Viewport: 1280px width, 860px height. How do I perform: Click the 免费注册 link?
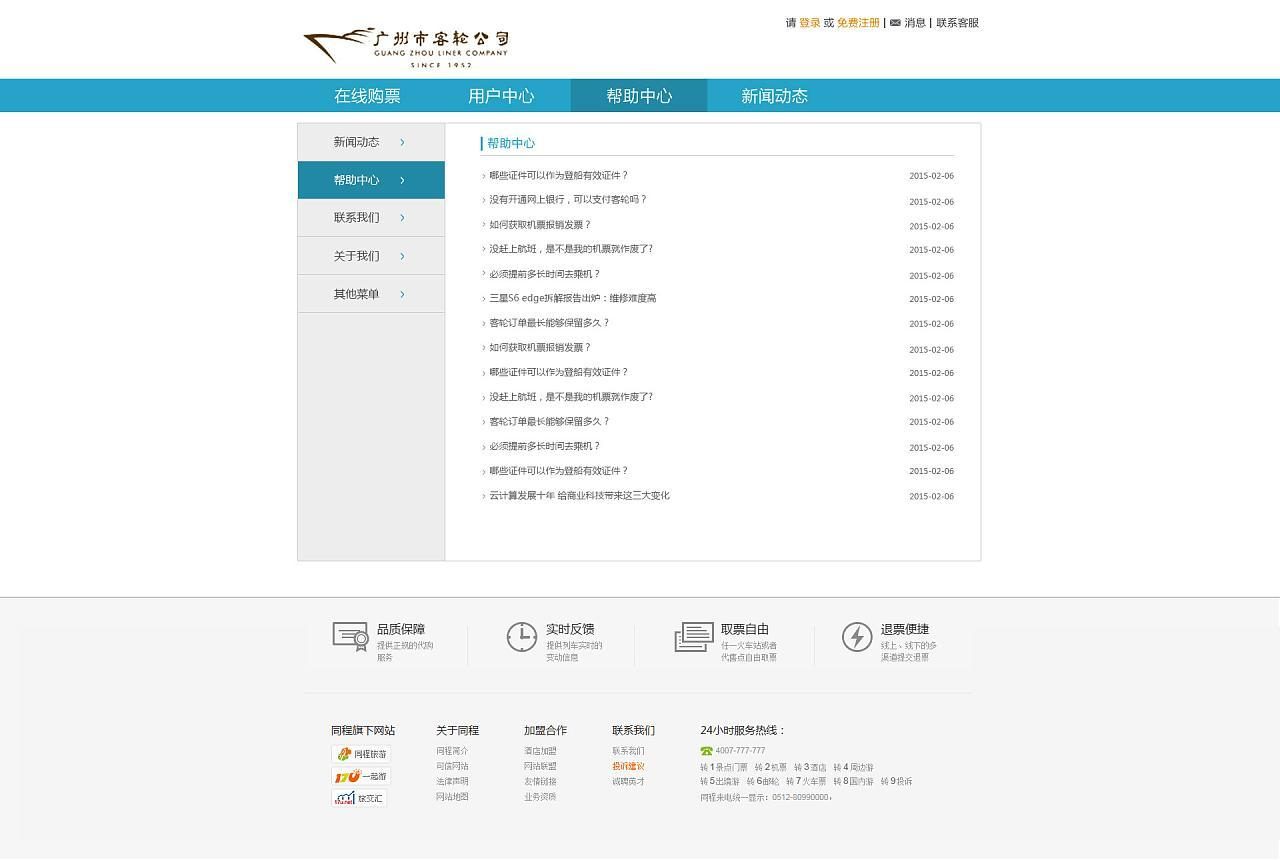[859, 23]
